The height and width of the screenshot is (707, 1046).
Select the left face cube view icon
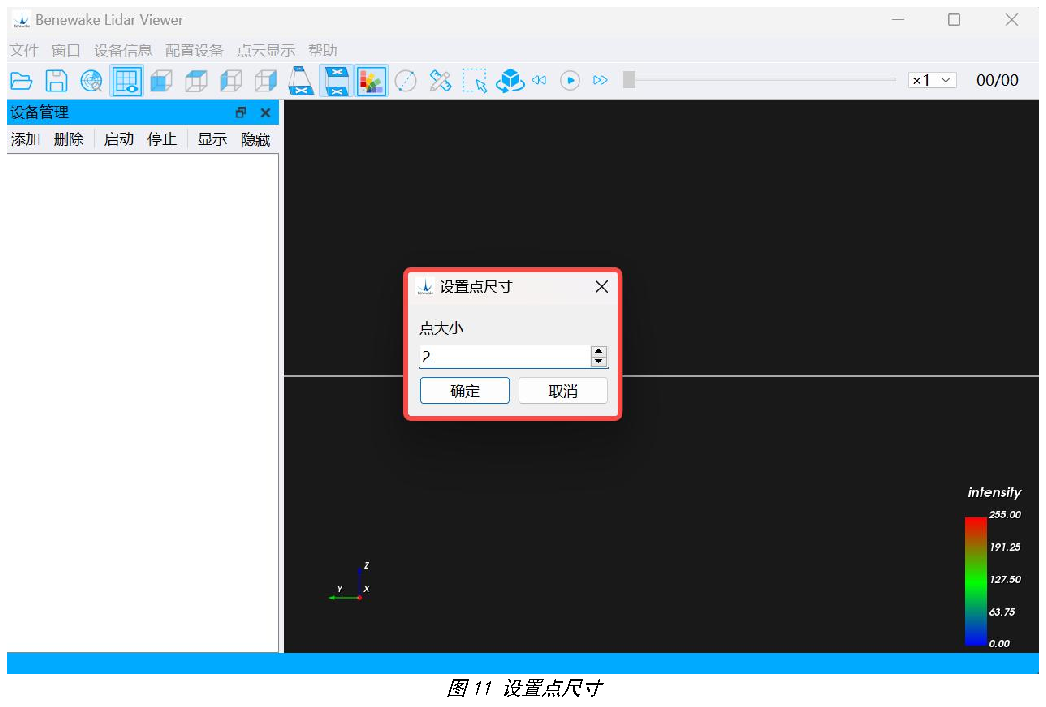[x=231, y=81]
